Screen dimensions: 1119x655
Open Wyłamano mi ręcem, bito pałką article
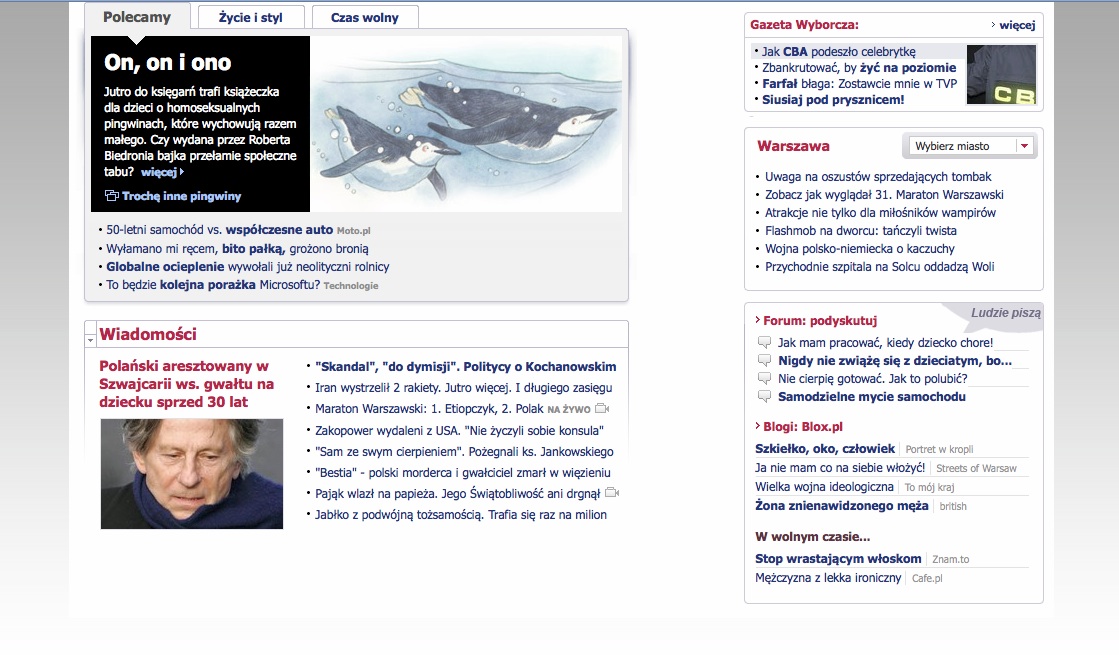[238, 249]
